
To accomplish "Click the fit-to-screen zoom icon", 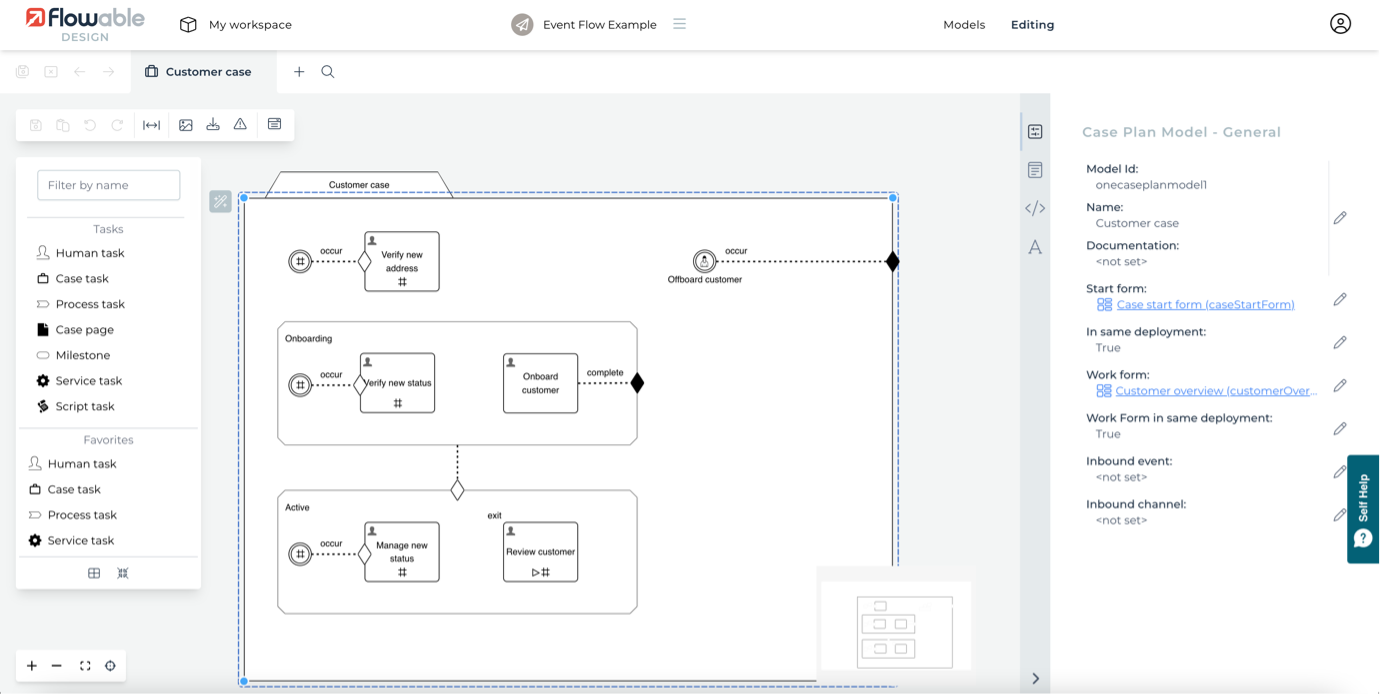I will click(85, 666).
